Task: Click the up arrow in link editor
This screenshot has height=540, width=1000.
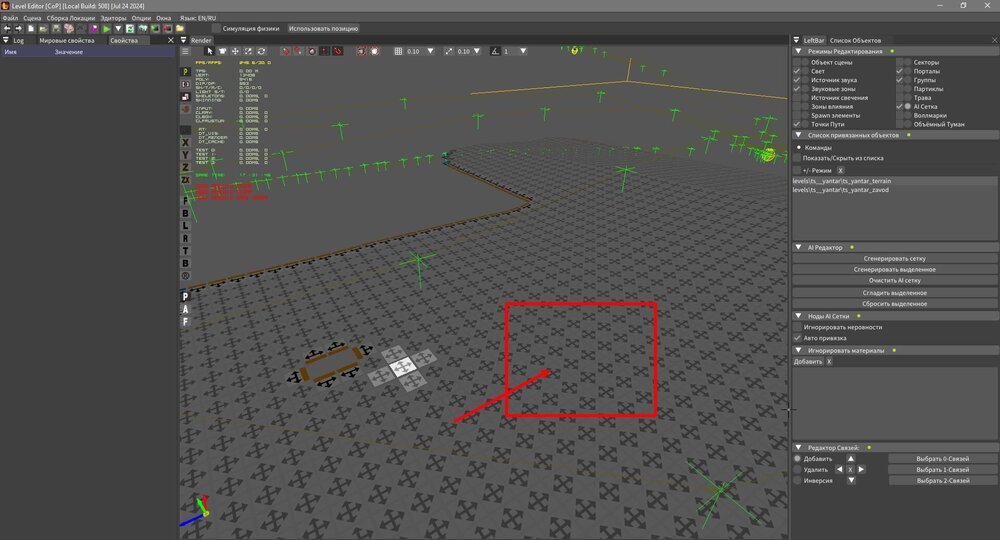Action: 850,458
